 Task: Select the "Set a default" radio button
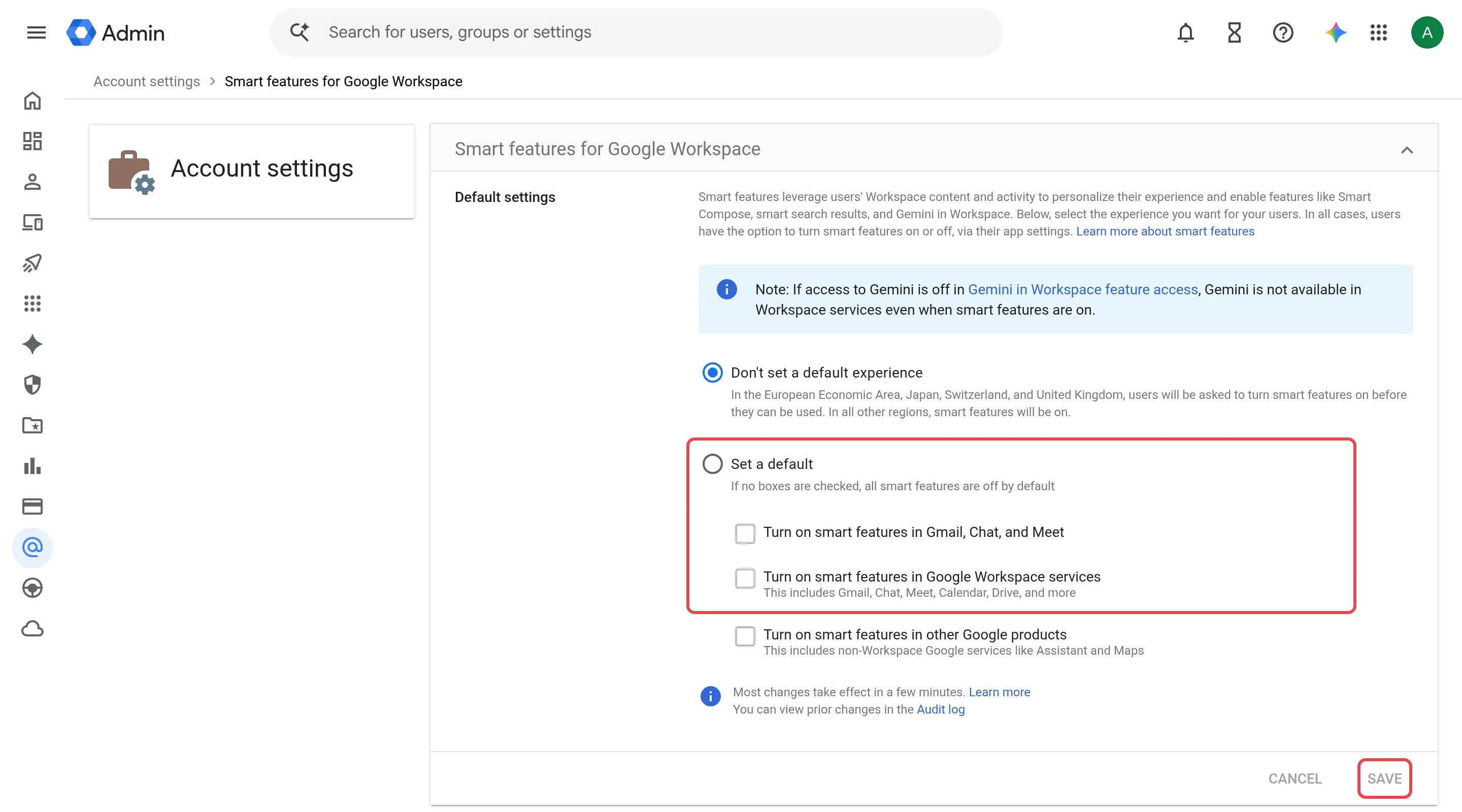click(712, 464)
